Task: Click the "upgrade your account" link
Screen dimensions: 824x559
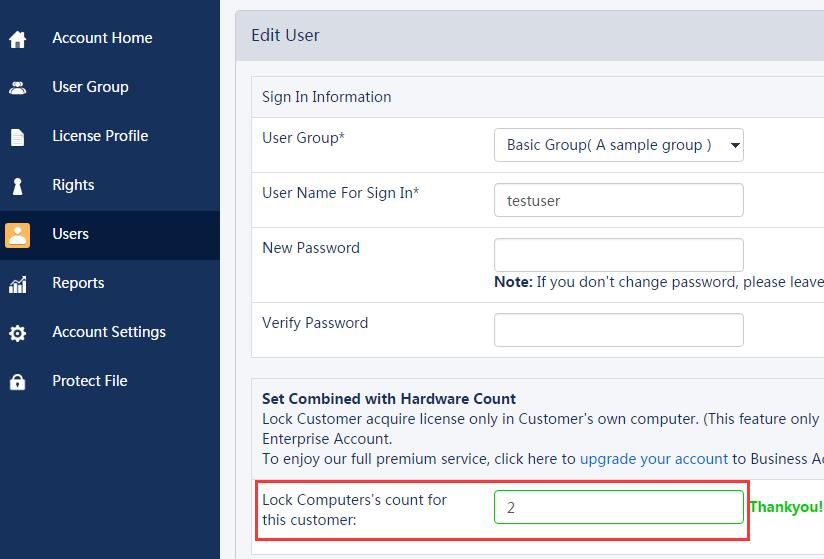Action: tap(654, 459)
